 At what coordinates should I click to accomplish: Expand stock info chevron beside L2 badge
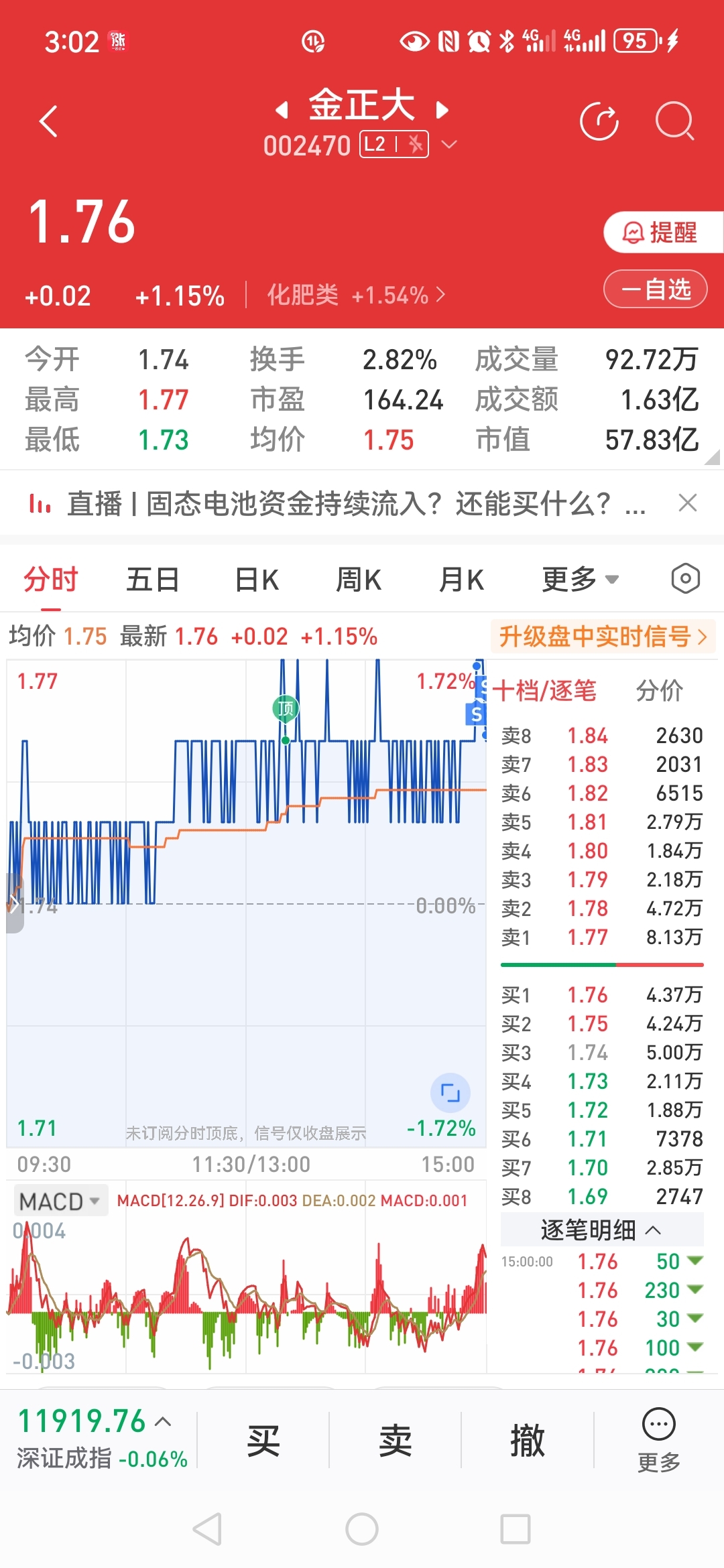[x=449, y=144]
